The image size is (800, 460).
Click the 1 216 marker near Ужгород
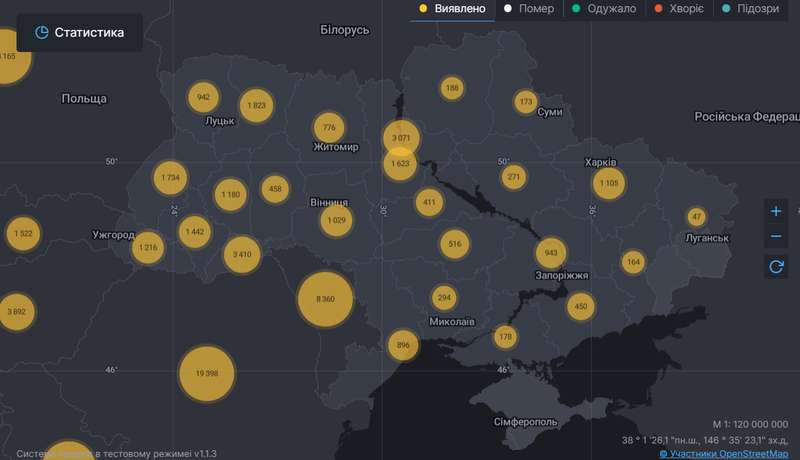click(x=148, y=247)
